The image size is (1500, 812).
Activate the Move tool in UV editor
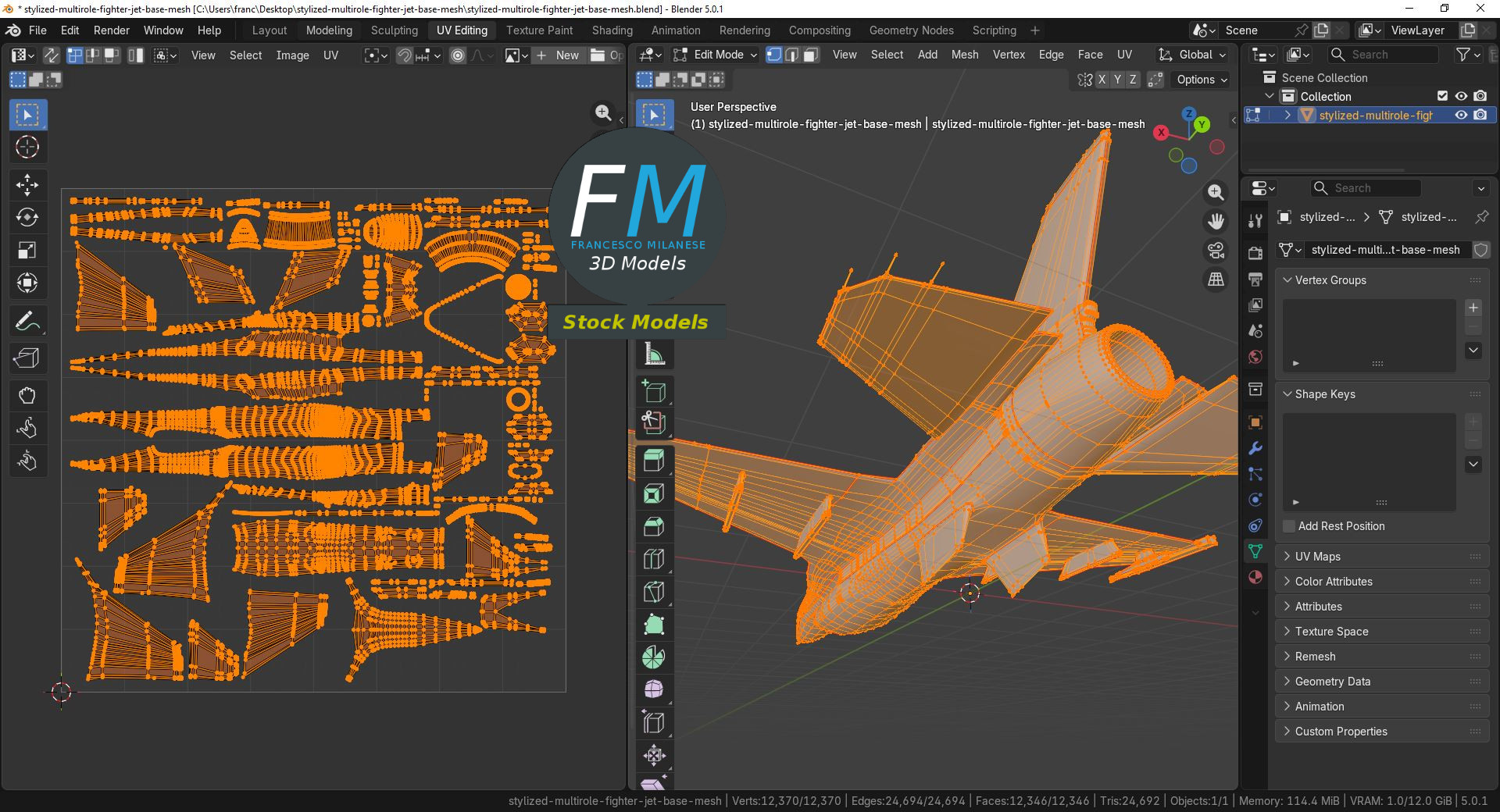[27, 185]
